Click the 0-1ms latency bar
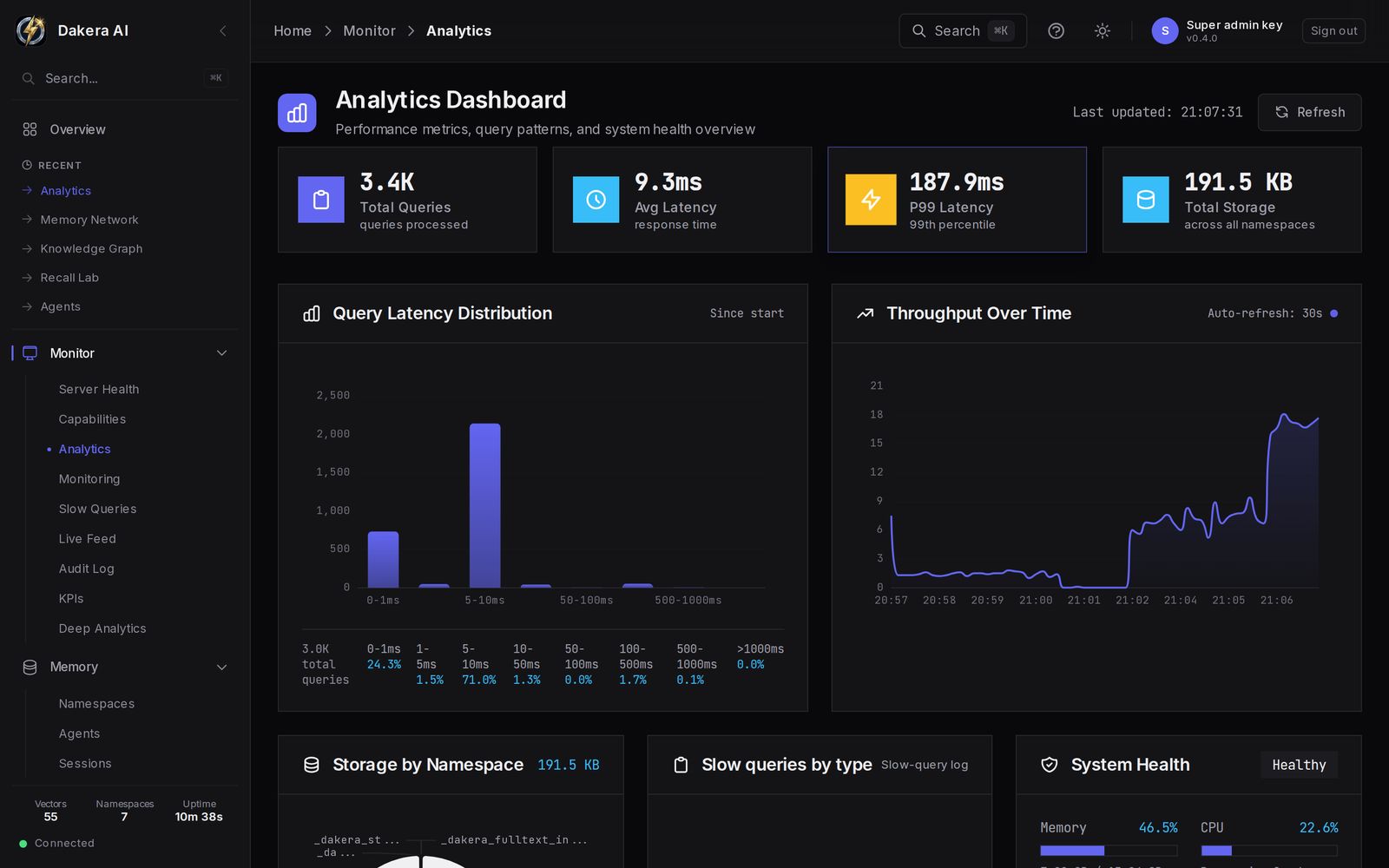1389x868 pixels. [x=383, y=560]
